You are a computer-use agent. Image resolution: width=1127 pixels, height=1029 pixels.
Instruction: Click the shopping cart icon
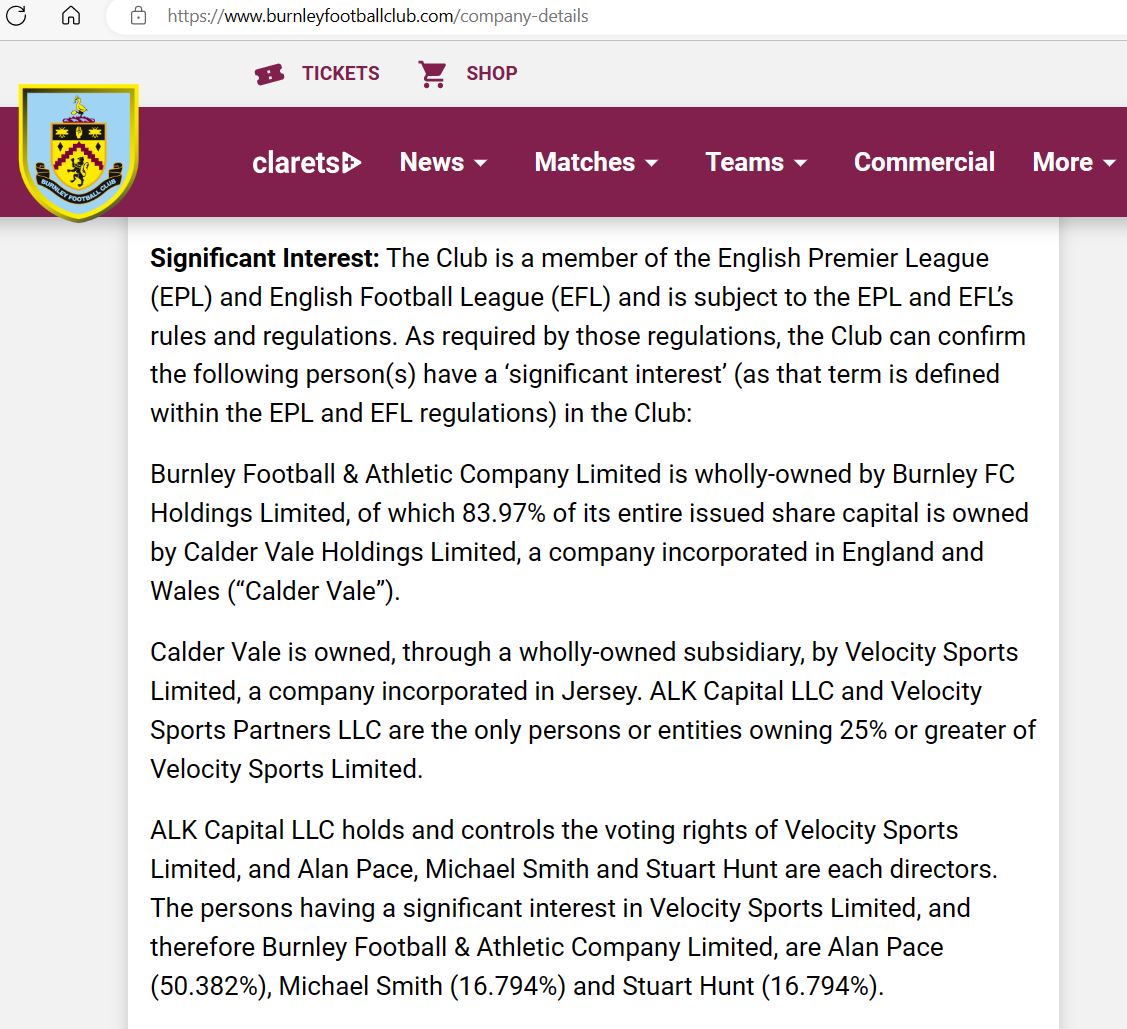click(x=433, y=74)
